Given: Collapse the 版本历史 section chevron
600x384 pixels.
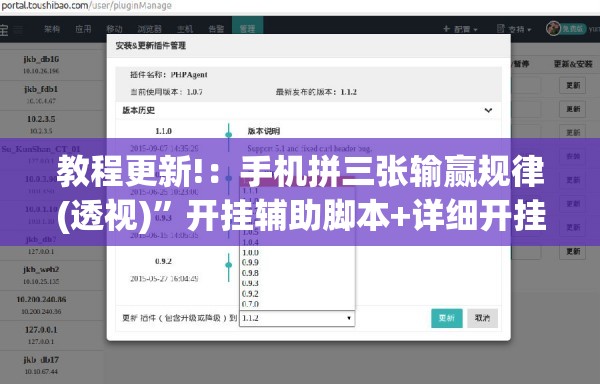Looking at the screenshot, I should coord(488,110).
